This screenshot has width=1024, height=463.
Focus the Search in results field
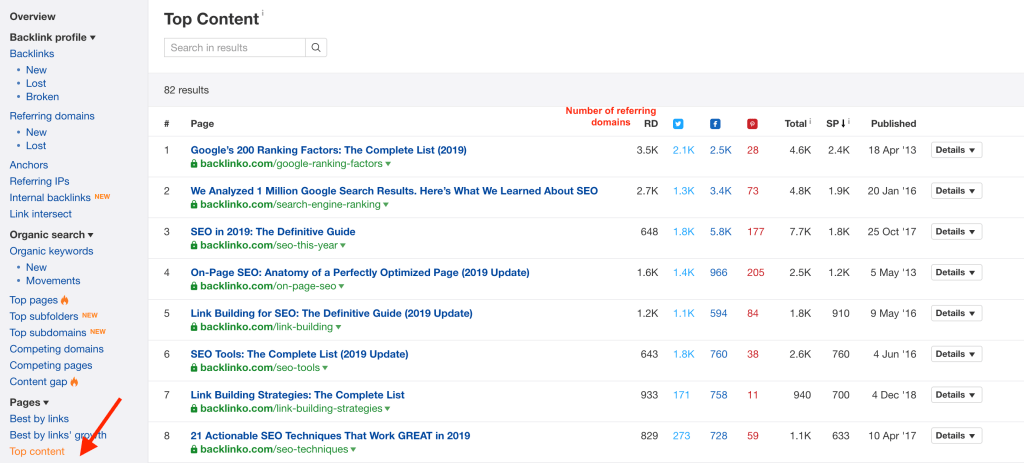coord(235,48)
